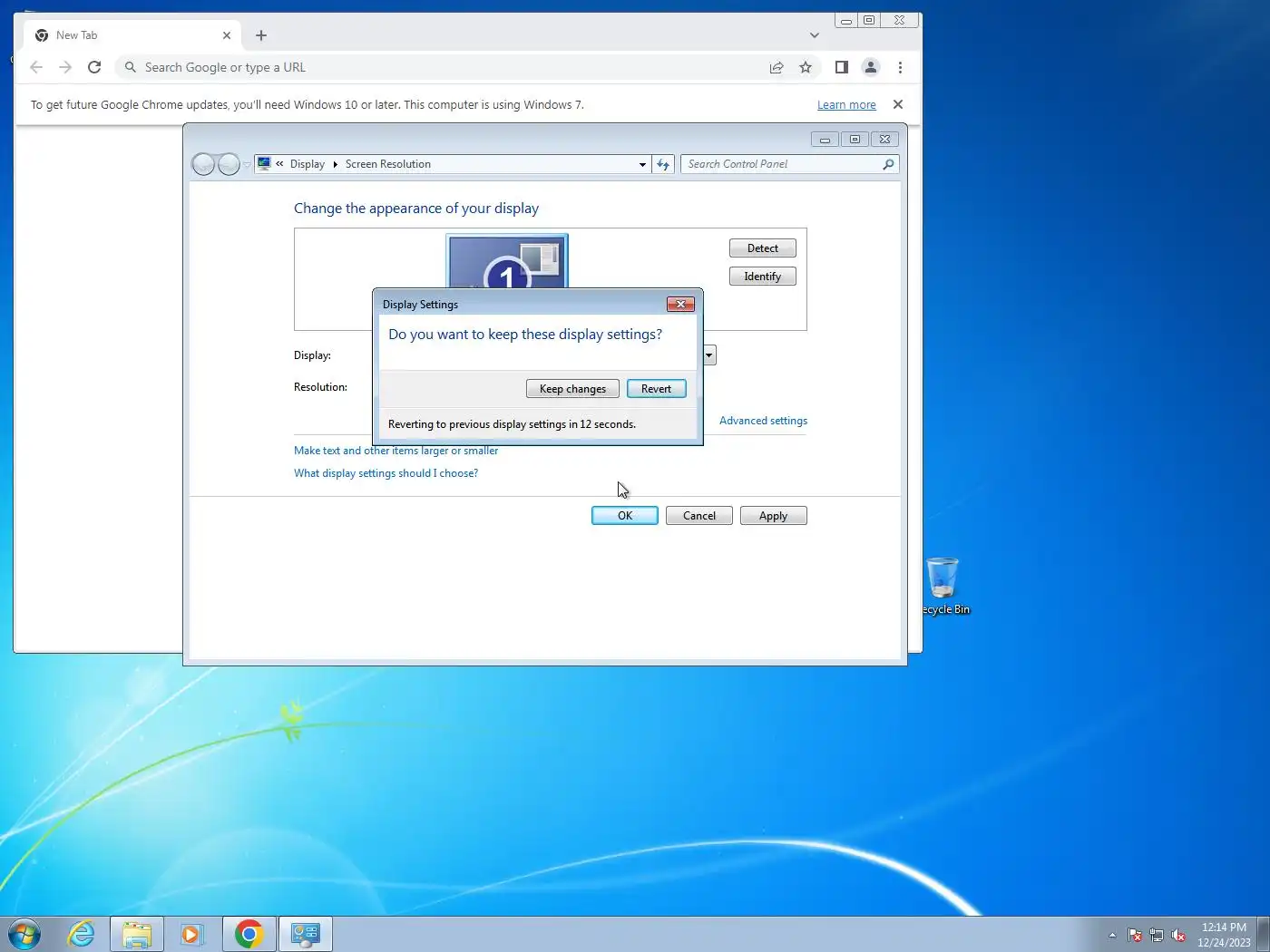1270x952 pixels.
Task: Click Chrome back arrow
Action: (36, 67)
